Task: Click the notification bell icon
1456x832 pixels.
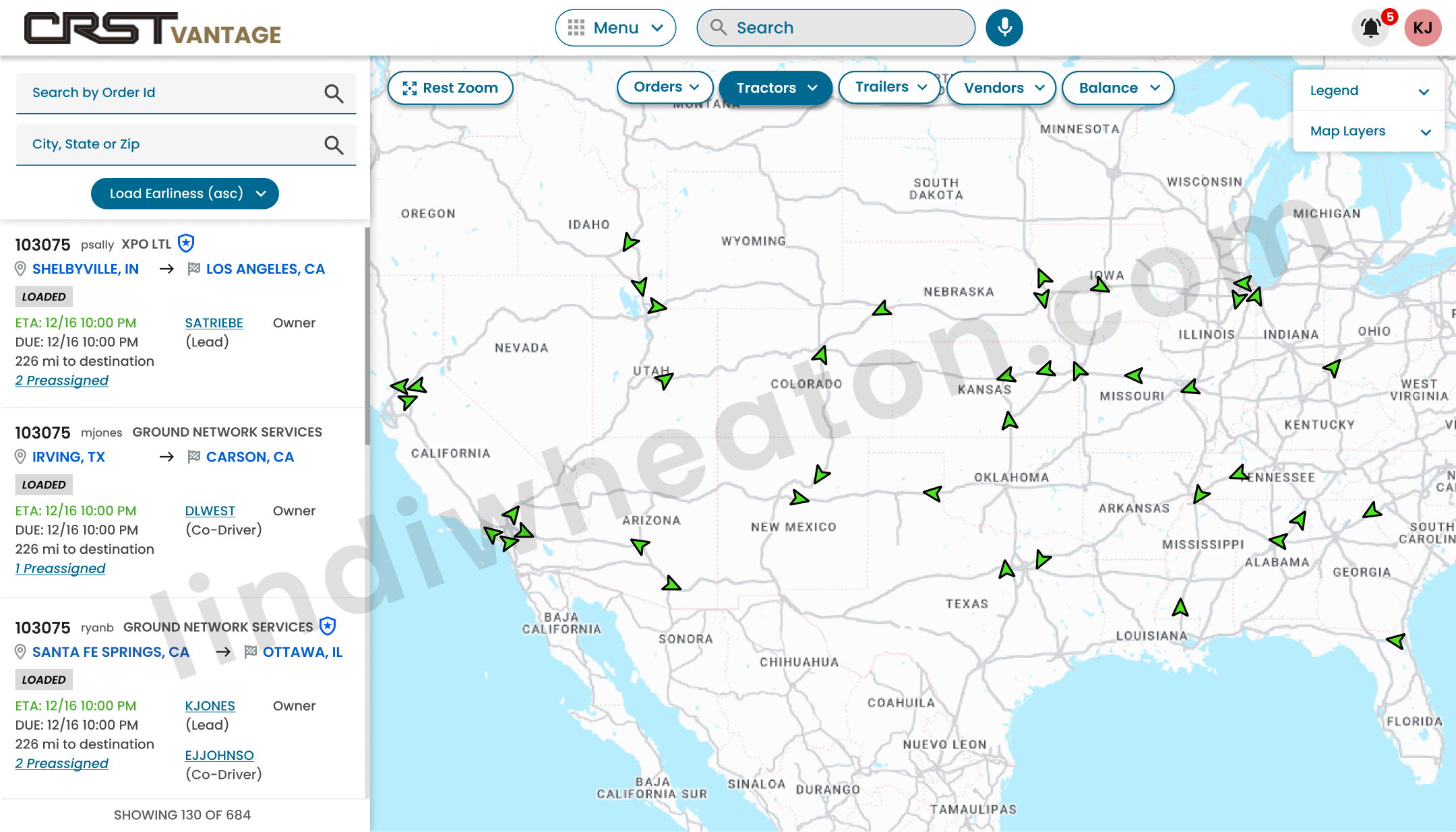Action: tap(1369, 28)
